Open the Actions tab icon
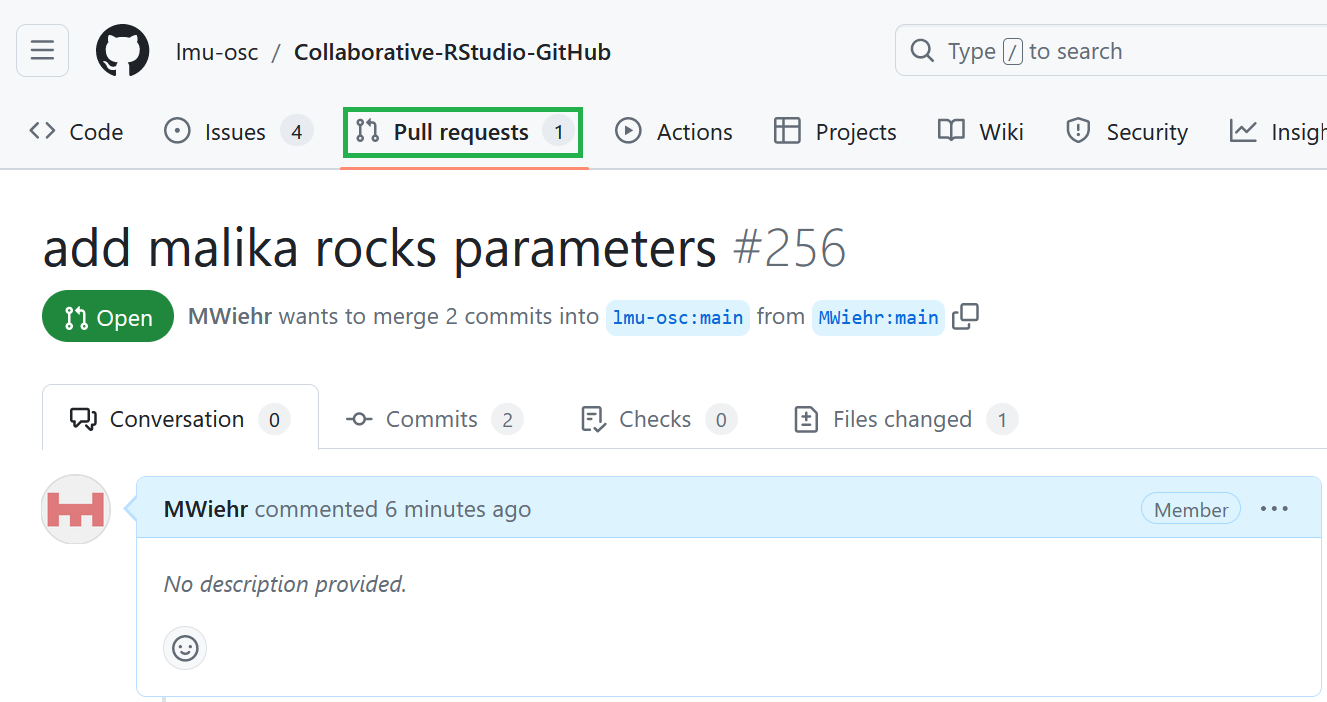The width and height of the screenshot is (1327, 702). coord(628,131)
